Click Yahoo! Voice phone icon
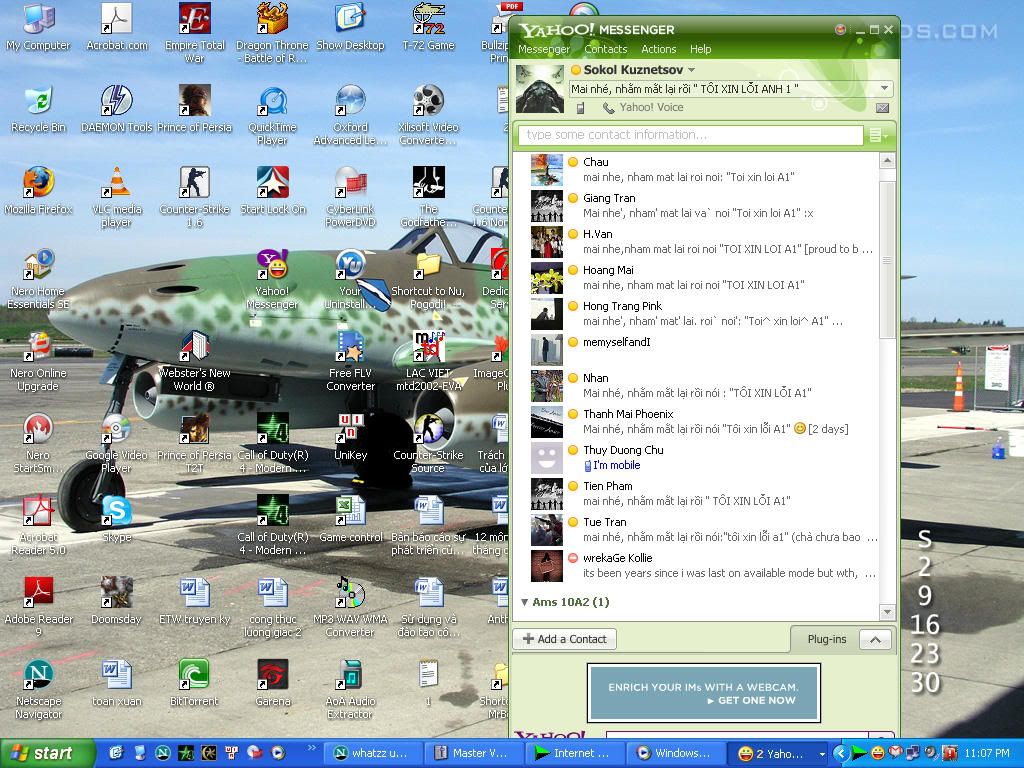 click(x=608, y=108)
